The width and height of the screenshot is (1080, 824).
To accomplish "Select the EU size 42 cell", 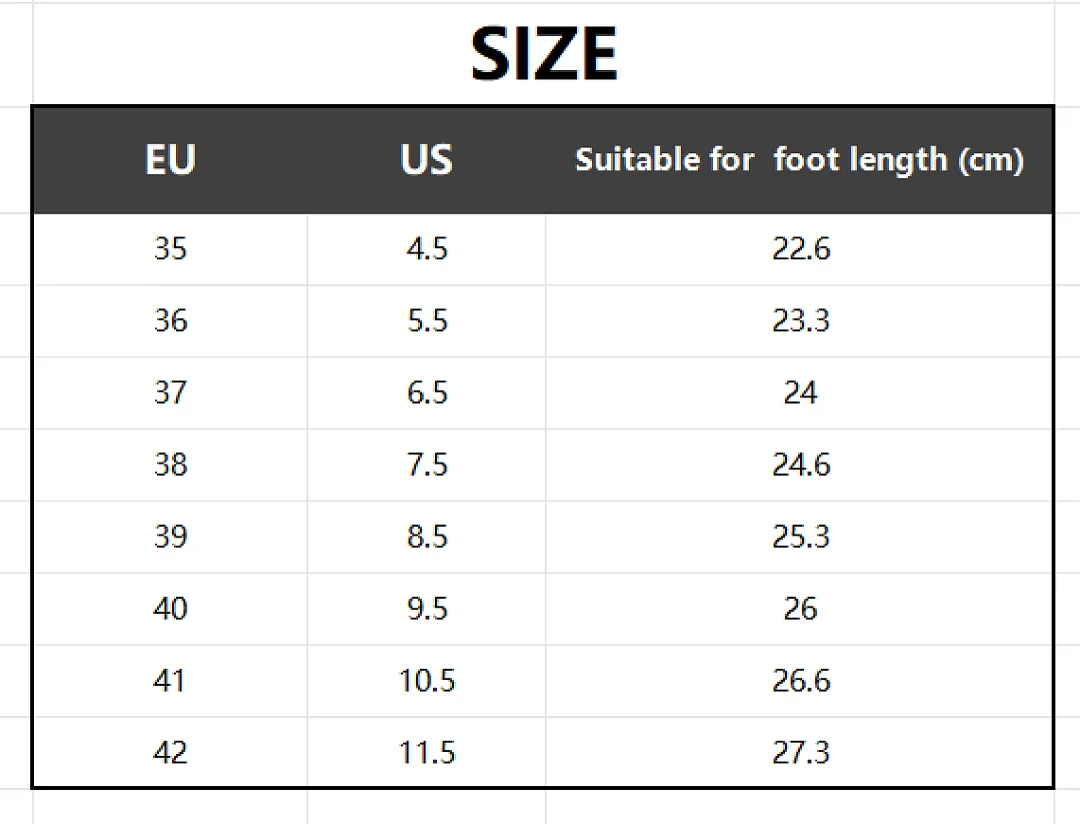I will click(x=170, y=752).
